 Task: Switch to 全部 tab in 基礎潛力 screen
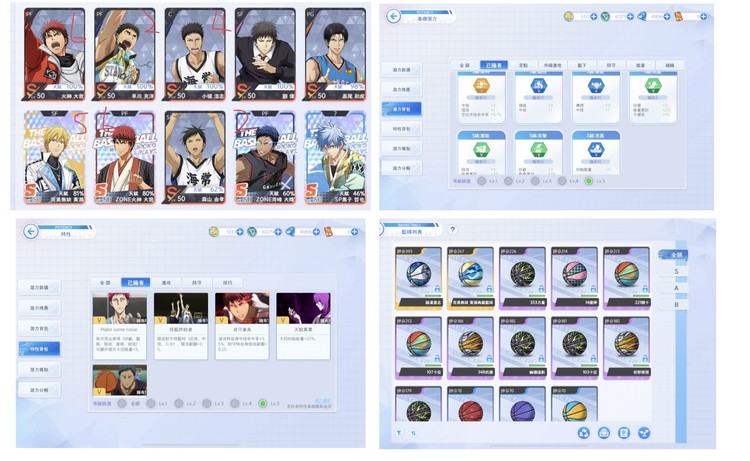464,65
